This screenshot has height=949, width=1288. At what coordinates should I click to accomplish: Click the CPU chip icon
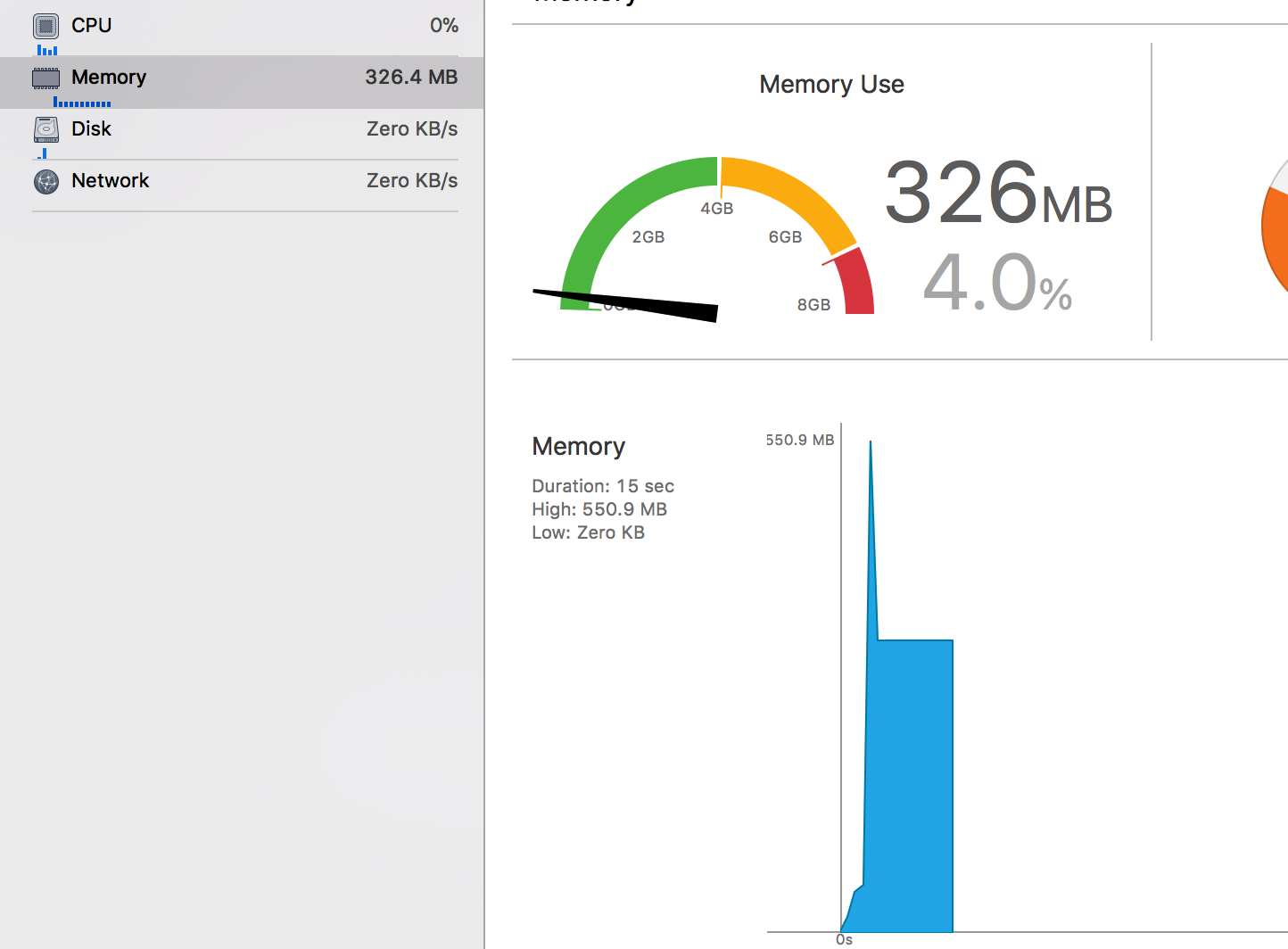(46, 26)
